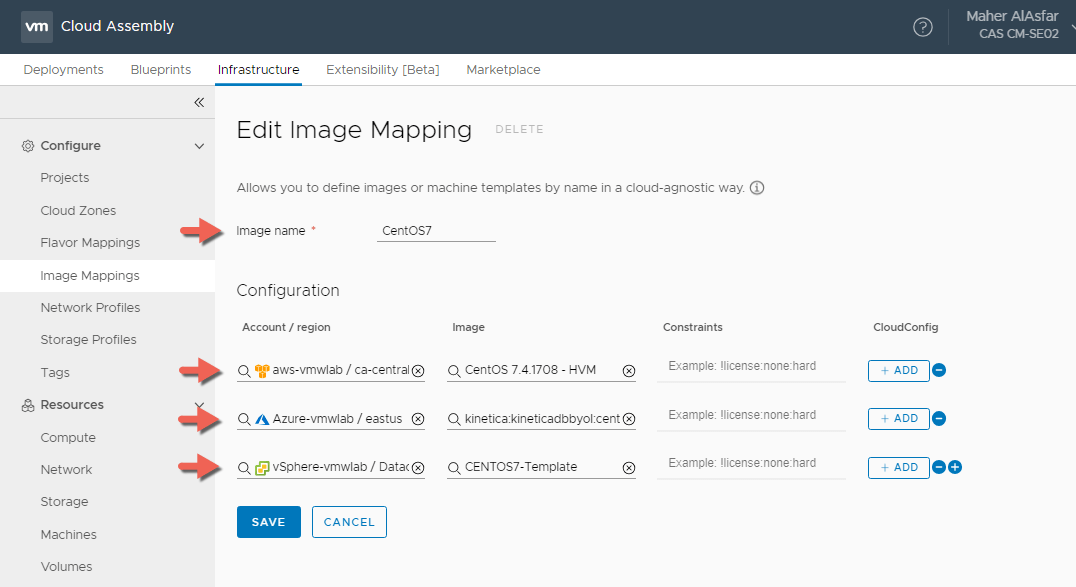Image resolution: width=1076 pixels, height=587 pixels.
Task: Save the image mapping
Action: [x=268, y=522]
